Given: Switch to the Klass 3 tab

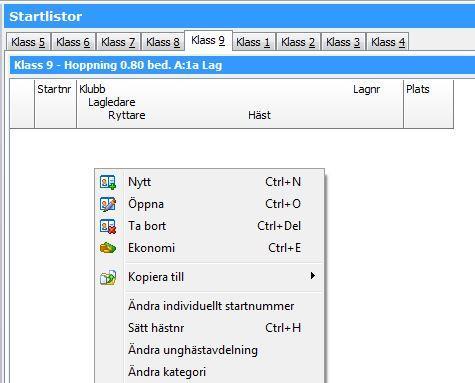Looking at the screenshot, I should (343, 42).
